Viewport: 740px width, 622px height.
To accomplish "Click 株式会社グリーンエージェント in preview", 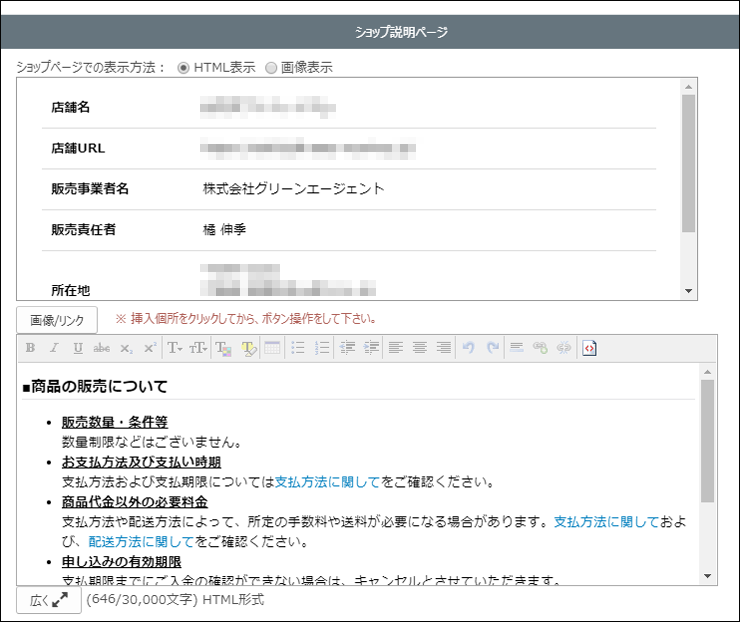I will [294, 189].
